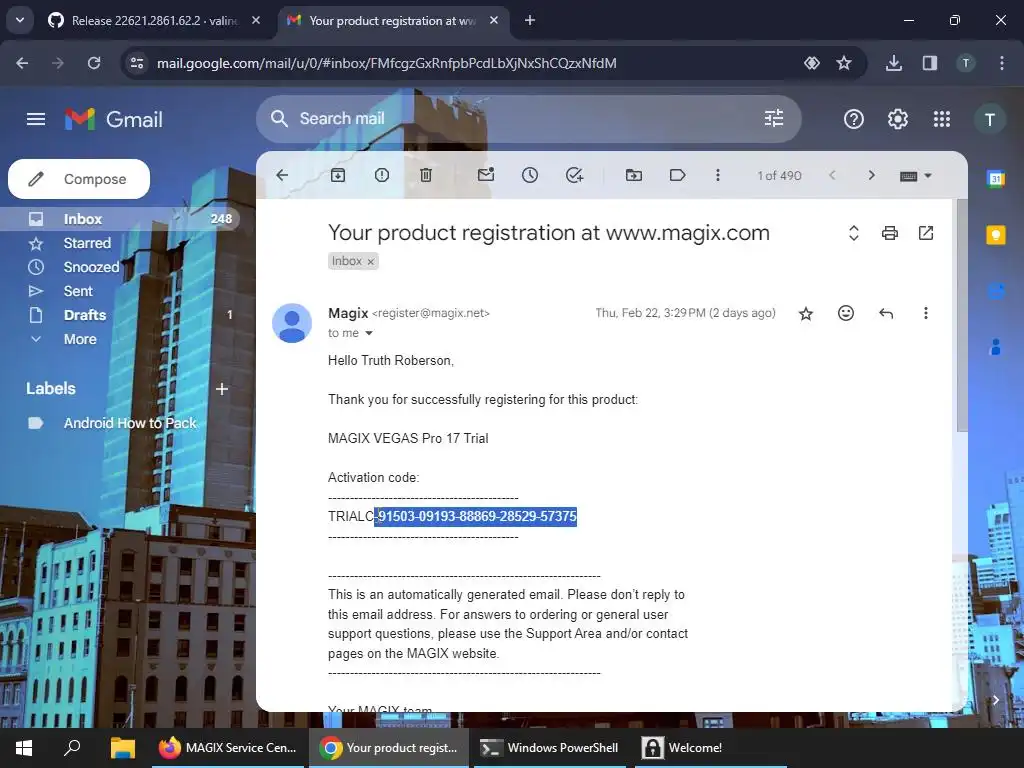Open Chrome three-dot menu
1024x768 pixels.
click(1001, 63)
